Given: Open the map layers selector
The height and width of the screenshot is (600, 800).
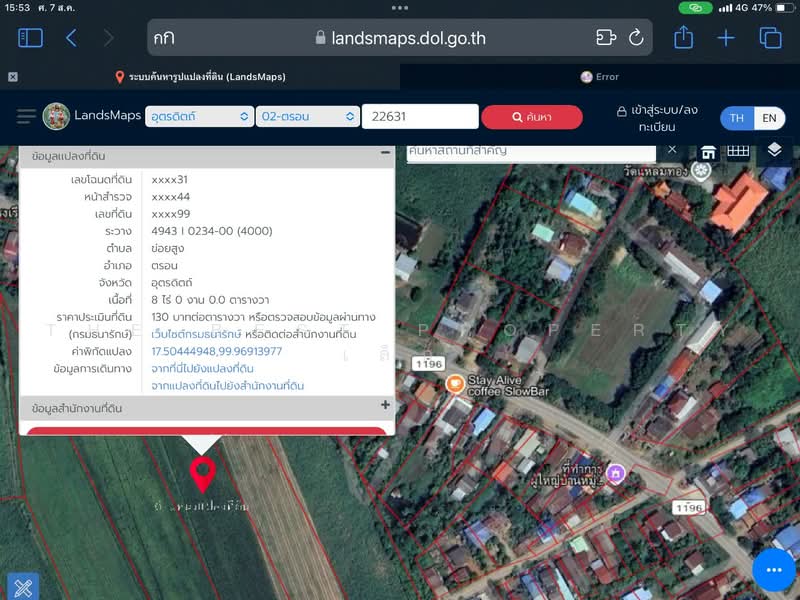Looking at the screenshot, I should coord(774,150).
